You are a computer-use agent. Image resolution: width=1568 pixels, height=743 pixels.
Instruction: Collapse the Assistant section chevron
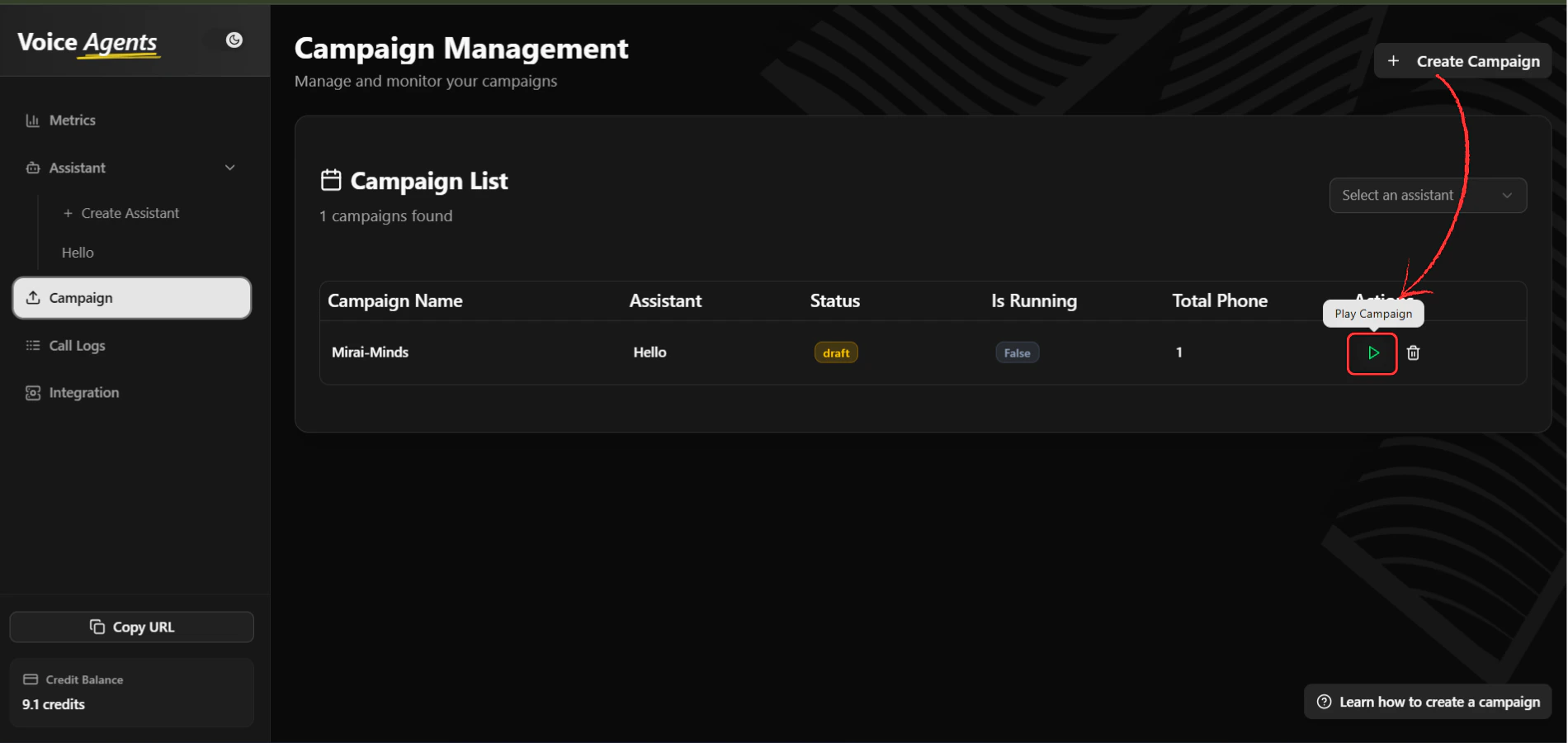[x=229, y=168]
